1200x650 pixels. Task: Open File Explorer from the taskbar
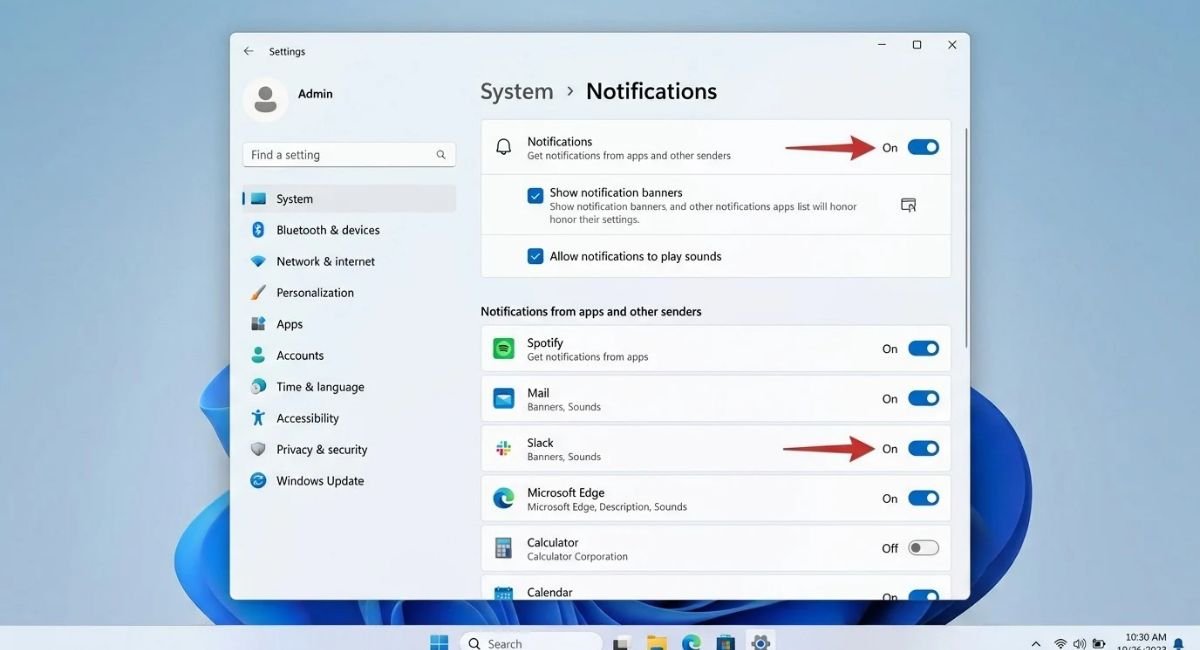656,643
